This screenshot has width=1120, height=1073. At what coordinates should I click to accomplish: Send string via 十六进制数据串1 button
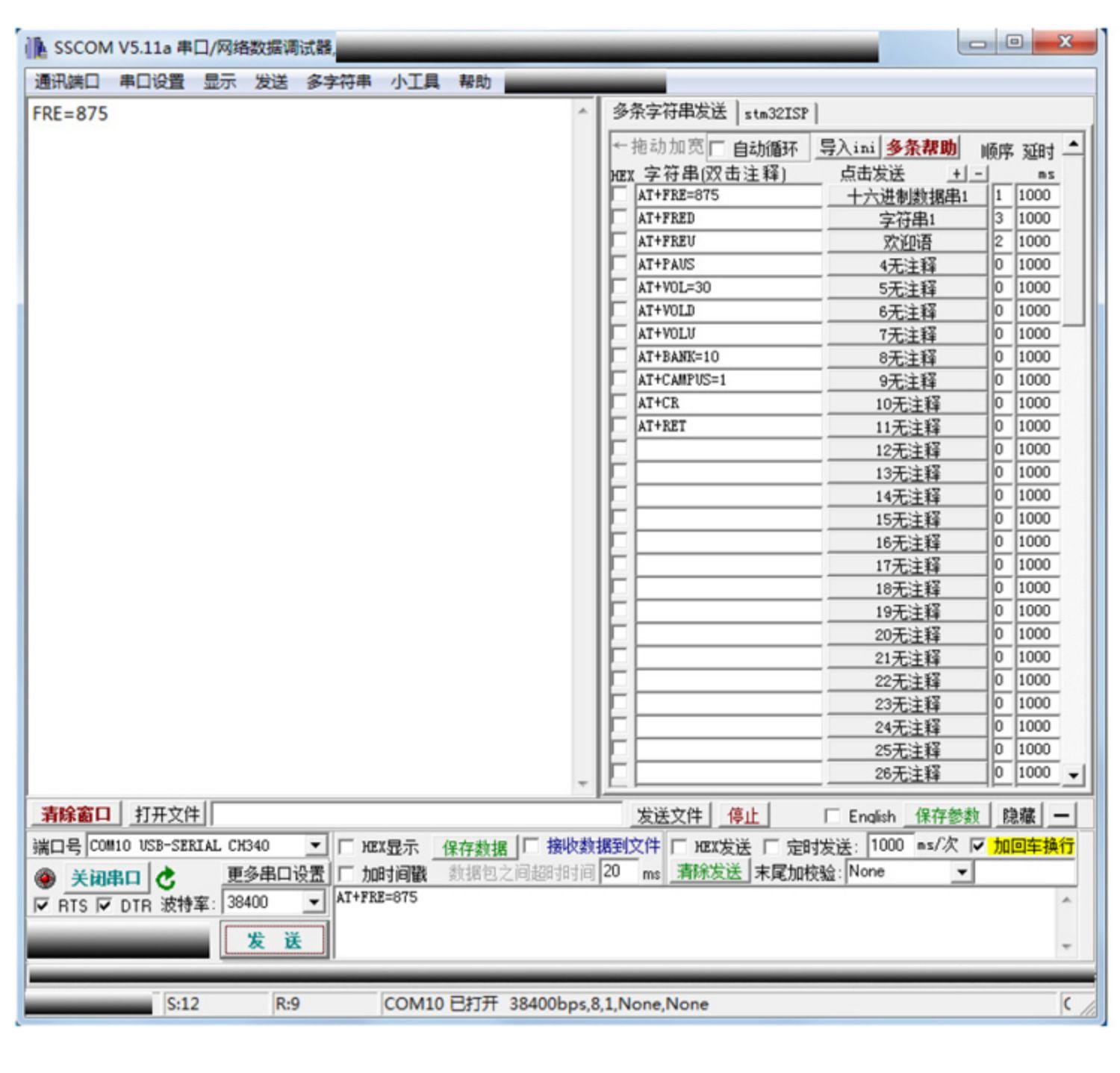coord(906,196)
